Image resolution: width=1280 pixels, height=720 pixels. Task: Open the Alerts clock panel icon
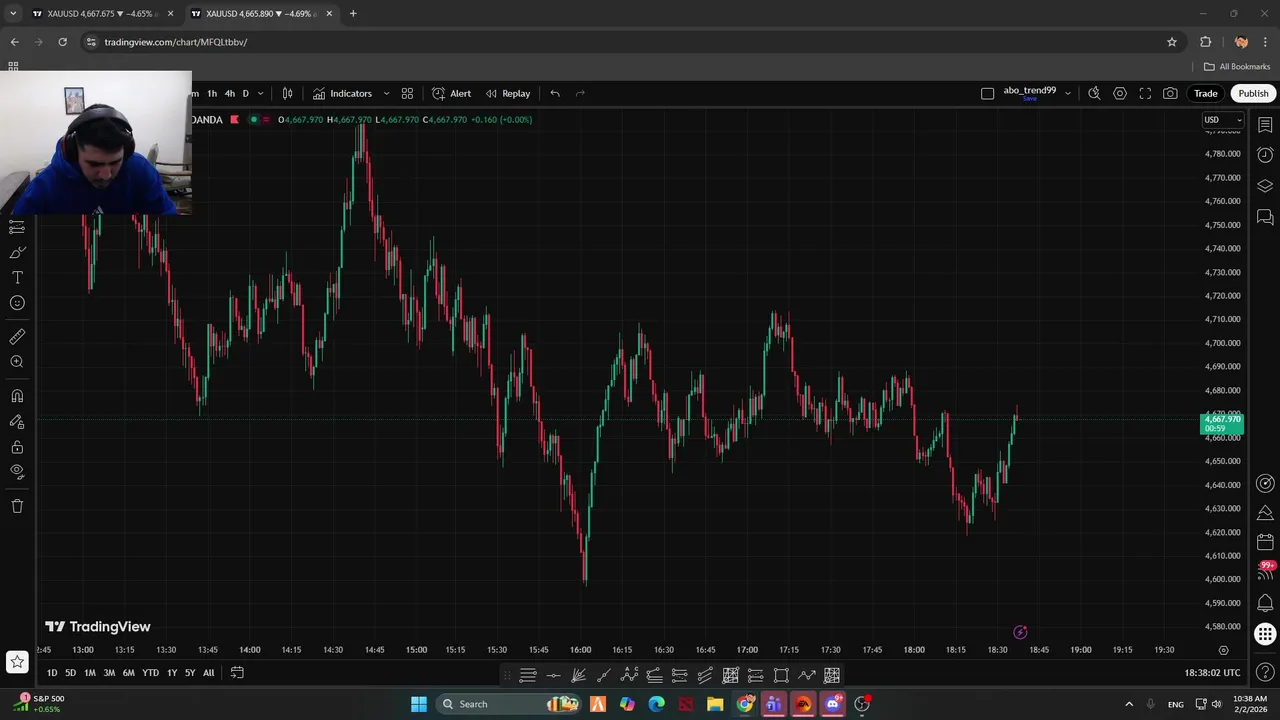pyautogui.click(x=1265, y=155)
